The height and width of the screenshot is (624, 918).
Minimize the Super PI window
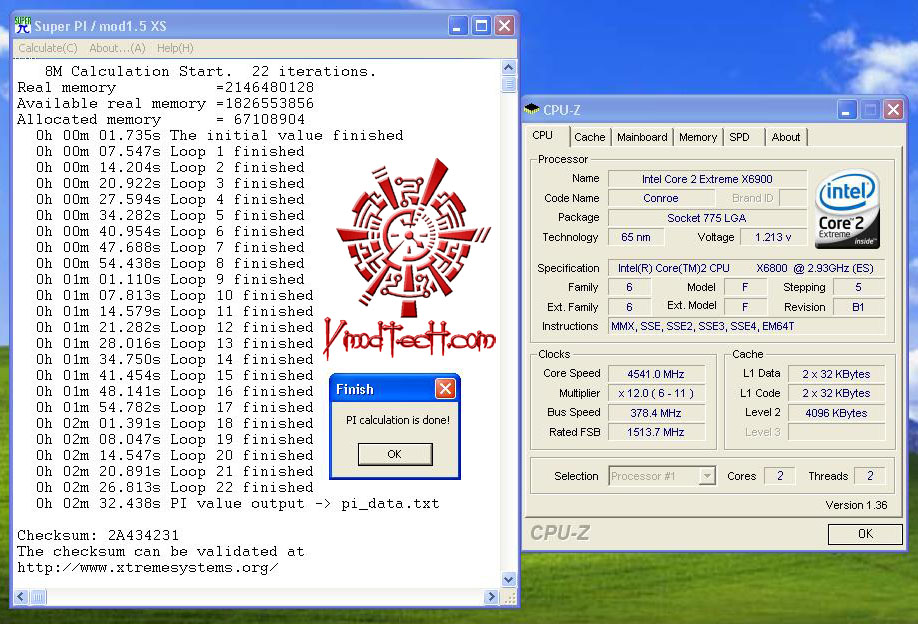point(457,26)
